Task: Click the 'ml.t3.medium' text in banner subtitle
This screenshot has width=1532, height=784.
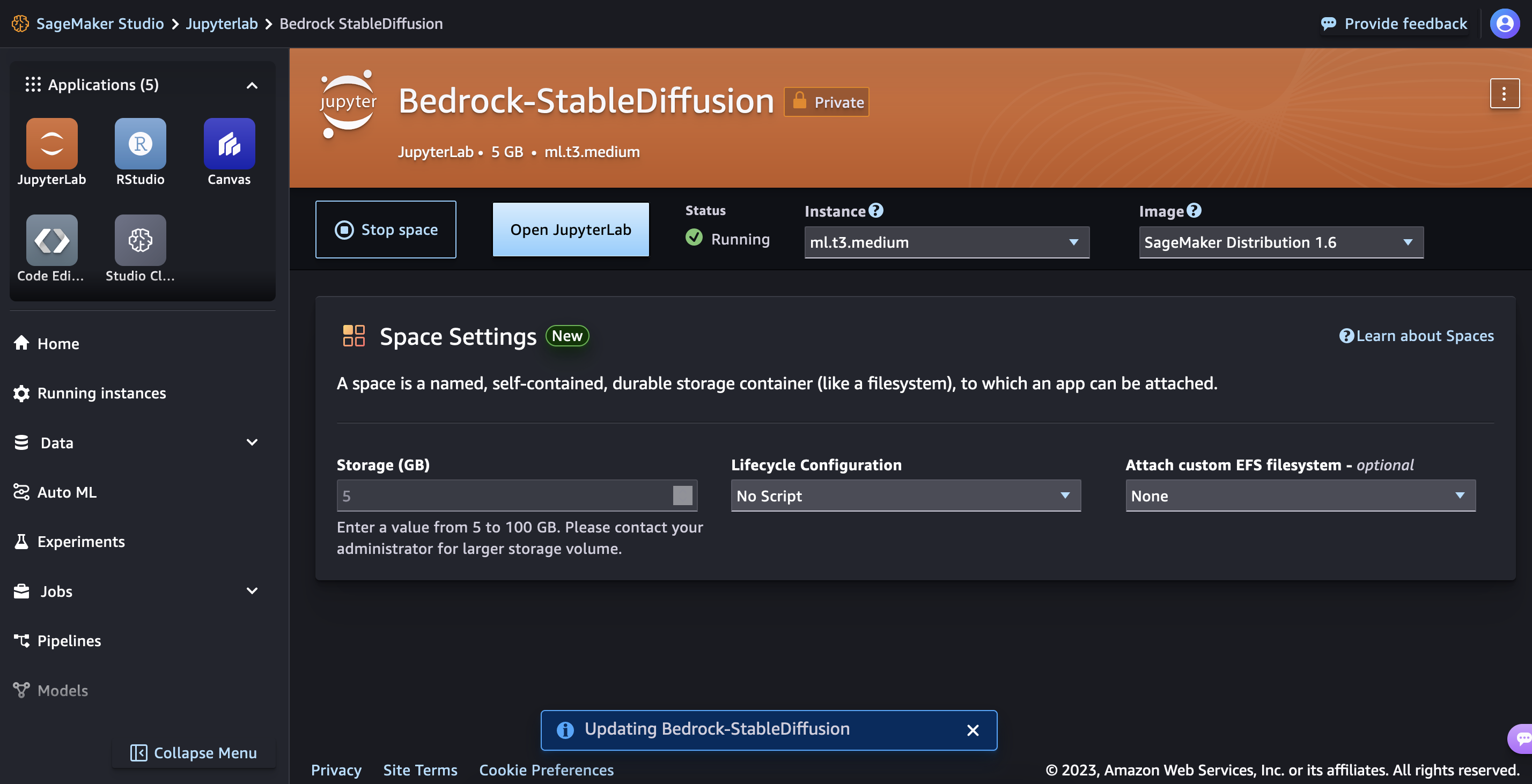Action: click(x=592, y=152)
